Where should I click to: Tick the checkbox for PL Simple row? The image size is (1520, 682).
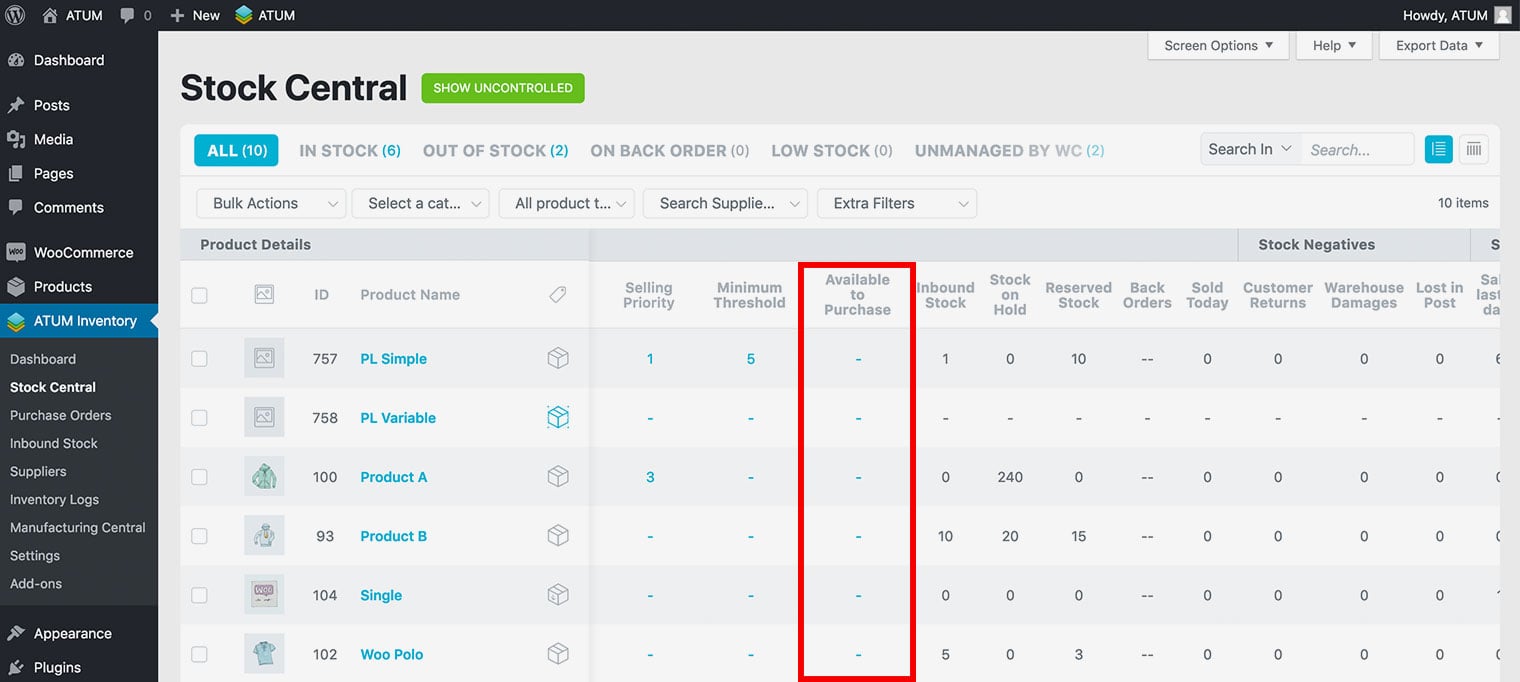pyautogui.click(x=200, y=359)
